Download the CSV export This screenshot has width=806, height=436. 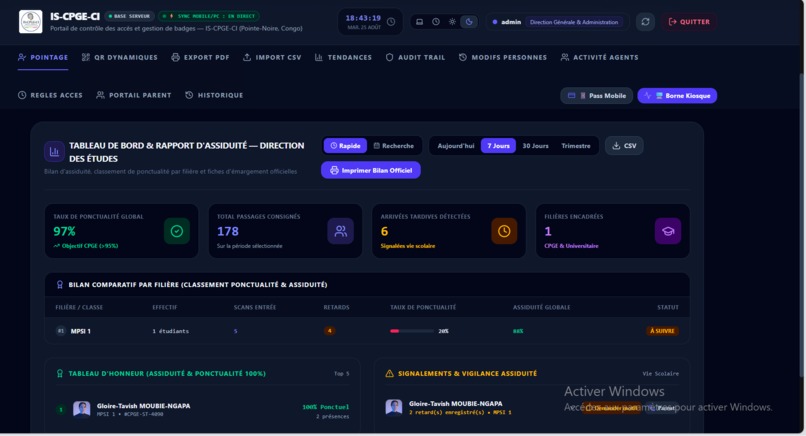pyautogui.click(x=624, y=146)
